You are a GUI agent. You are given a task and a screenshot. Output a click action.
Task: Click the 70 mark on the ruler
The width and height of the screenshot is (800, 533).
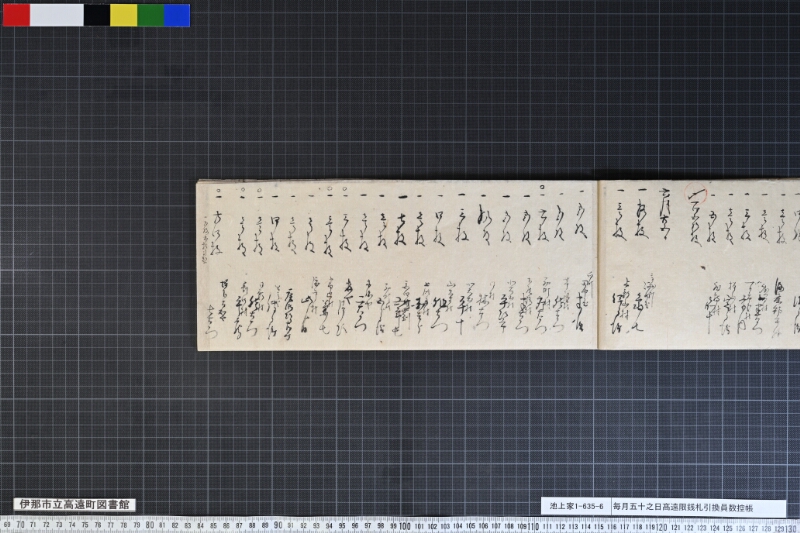pos(20,525)
